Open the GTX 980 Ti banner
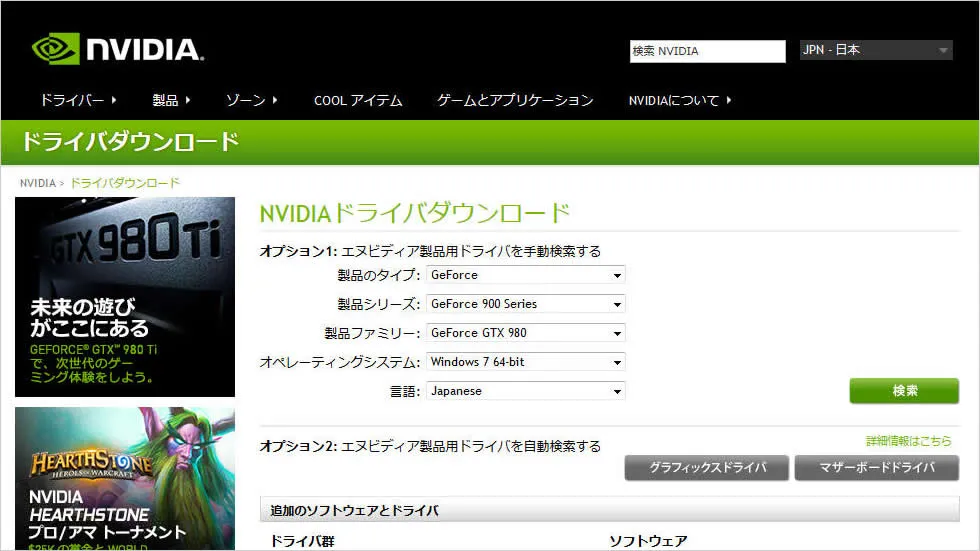The image size is (980, 551). pos(125,297)
